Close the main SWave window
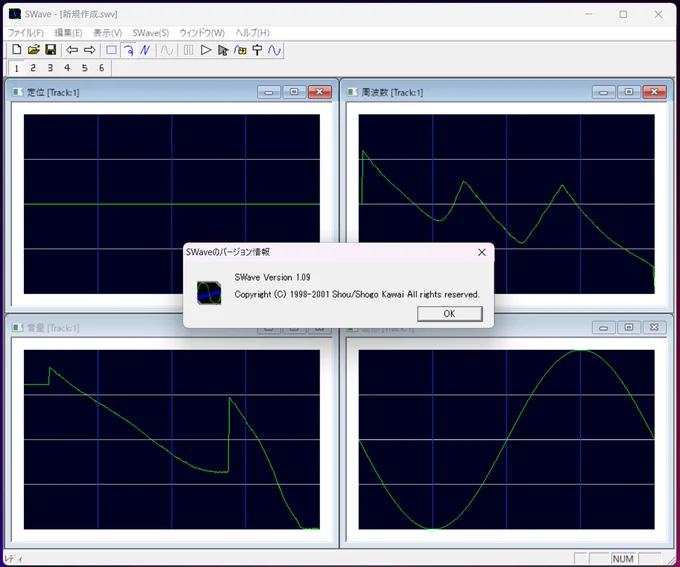 658,14
